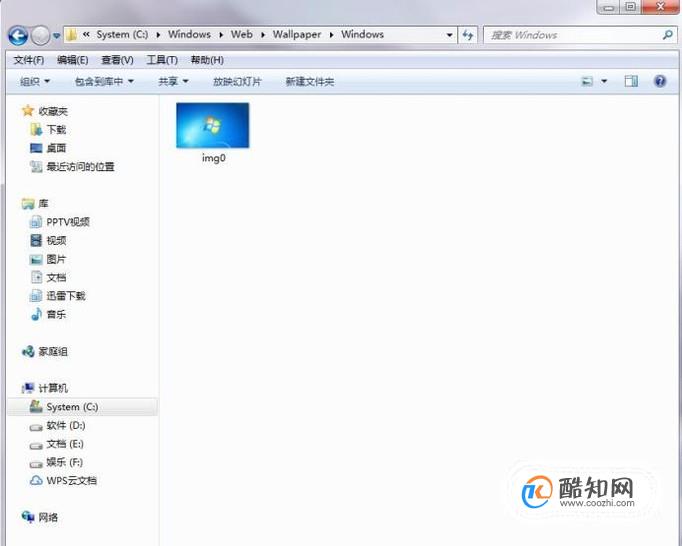This screenshot has height=546, width=682.
Task: Open 桌面 in favorites
Action: (x=56, y=148)
